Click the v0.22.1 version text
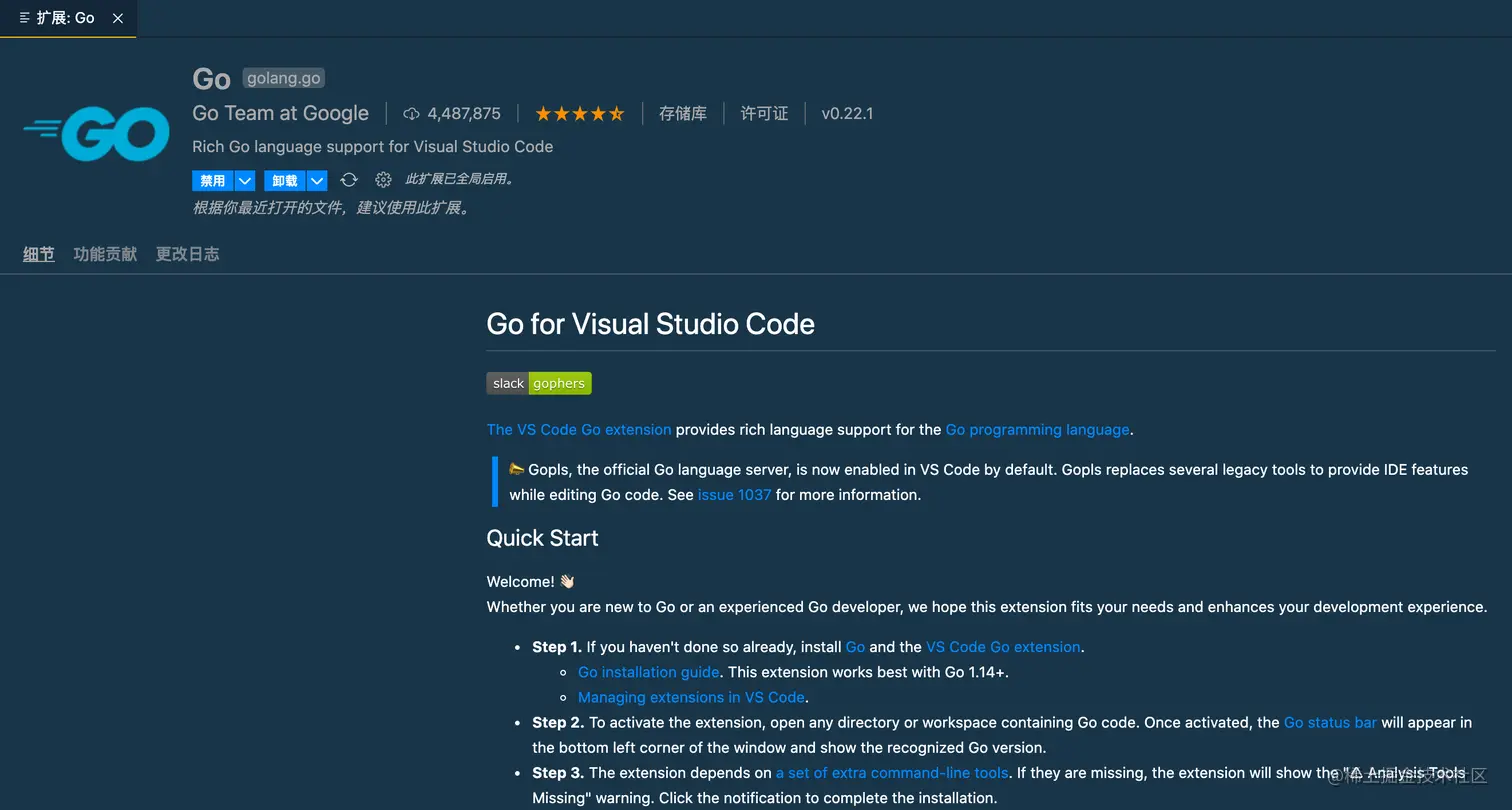 tap(847, 114)
